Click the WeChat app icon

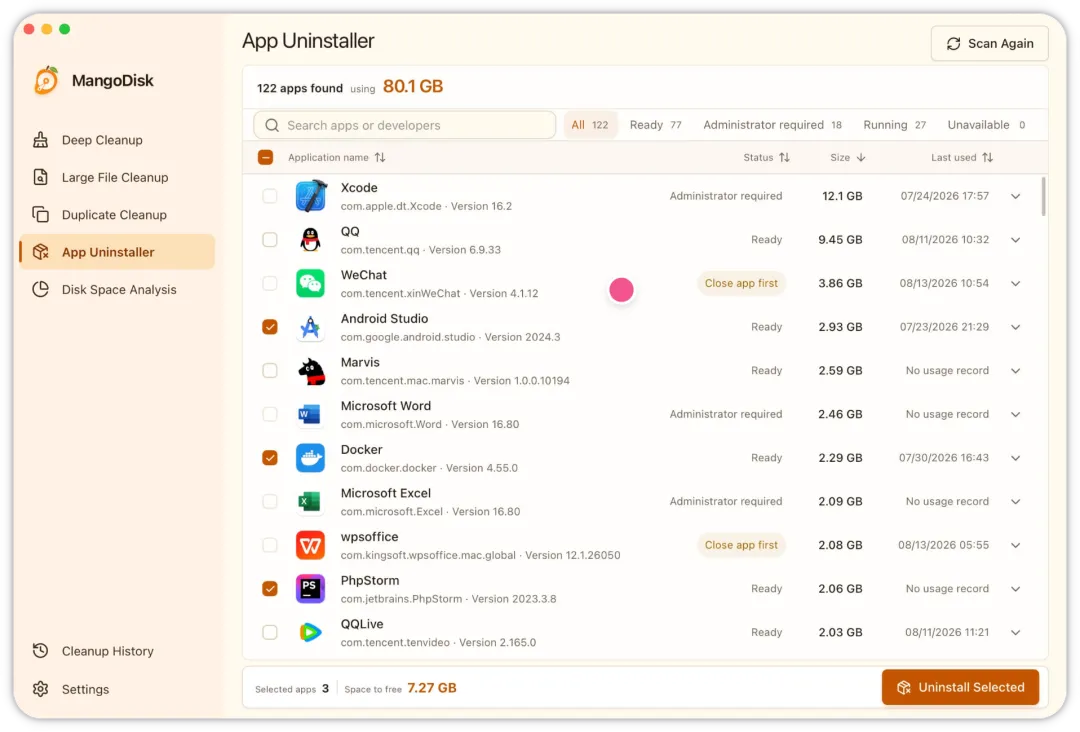tap(311, 283)
